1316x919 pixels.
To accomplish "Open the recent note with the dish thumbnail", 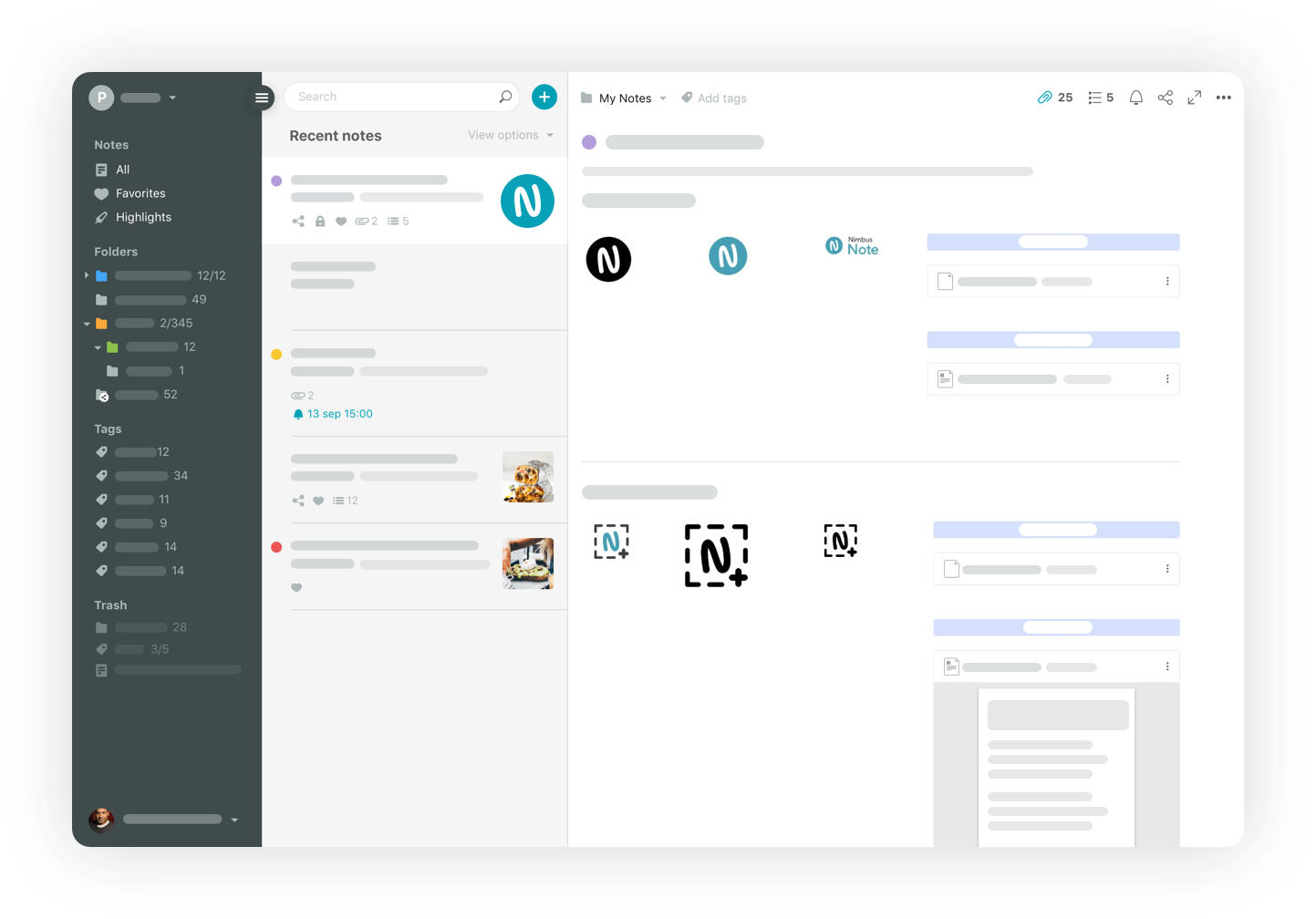I will point(415,565).
